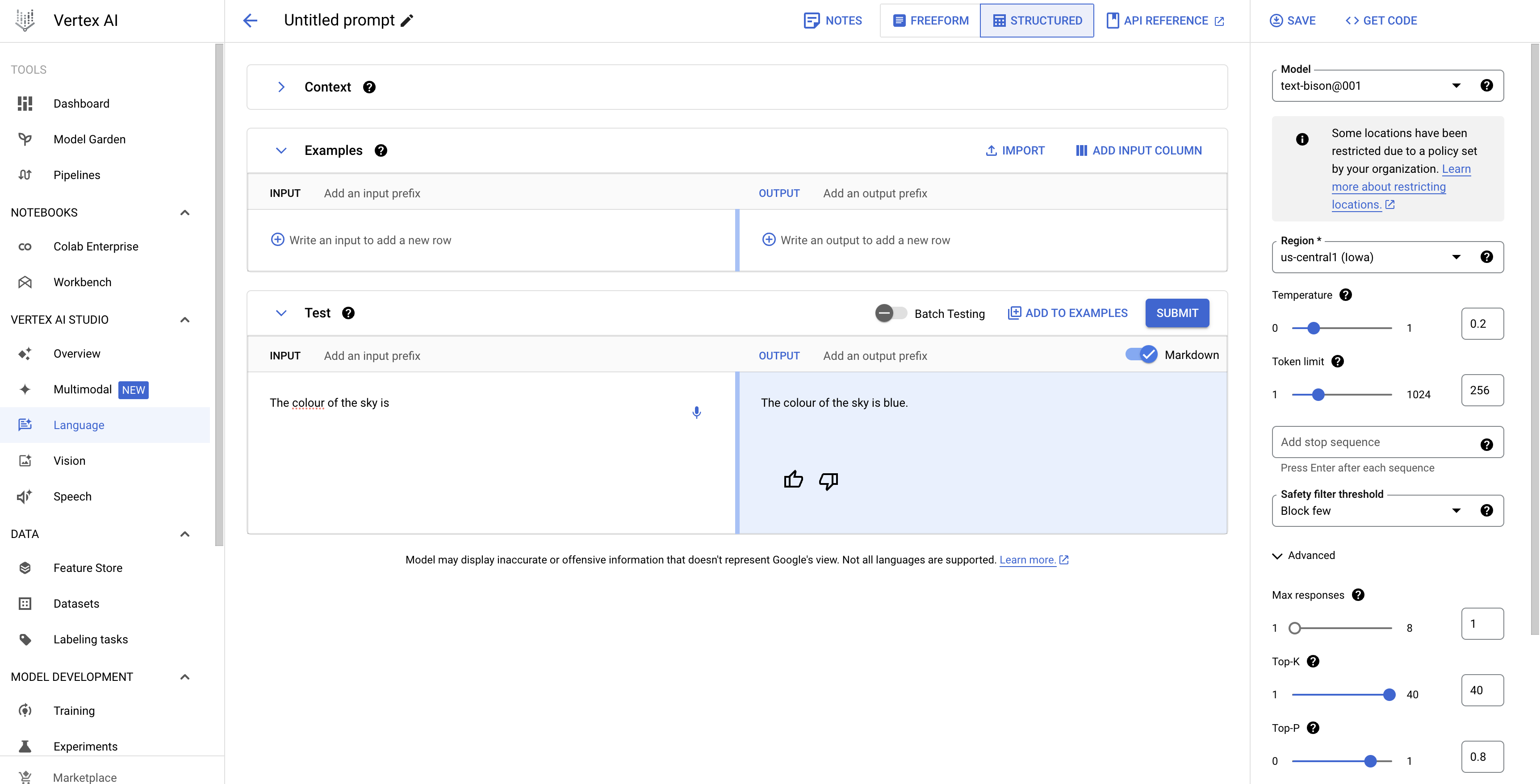This screenshot has width=1540, height=784.
Task: Click the Top-K slider handle
Action: click(x=1389, y=694)
